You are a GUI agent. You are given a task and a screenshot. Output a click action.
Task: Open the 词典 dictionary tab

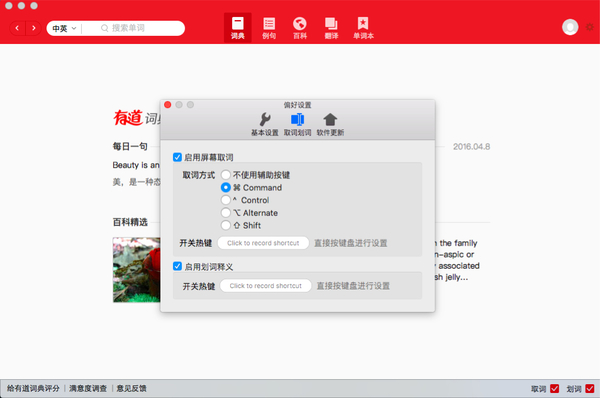click(238, 28)
